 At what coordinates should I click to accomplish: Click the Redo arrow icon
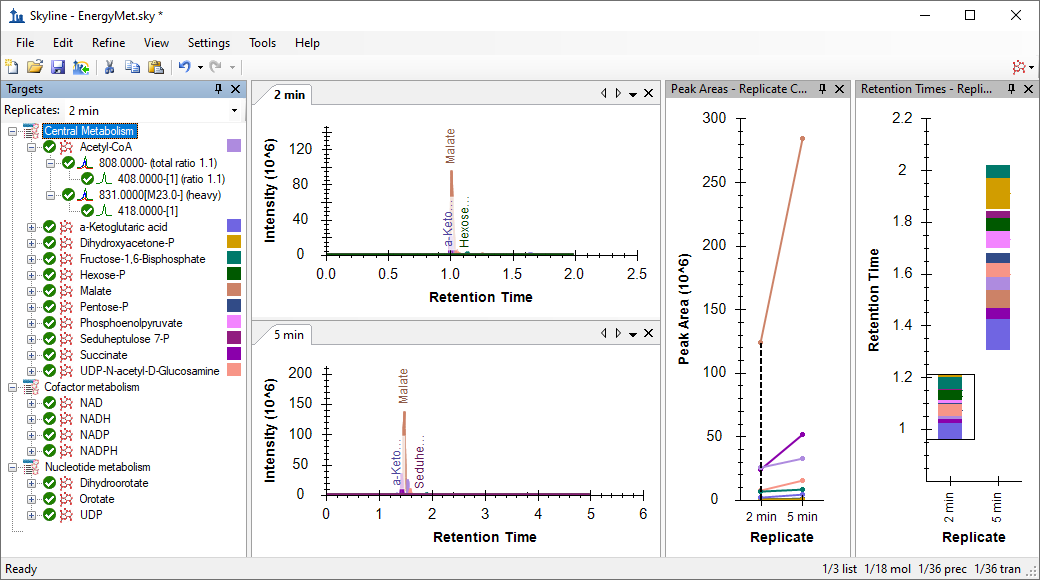point(216,66)
